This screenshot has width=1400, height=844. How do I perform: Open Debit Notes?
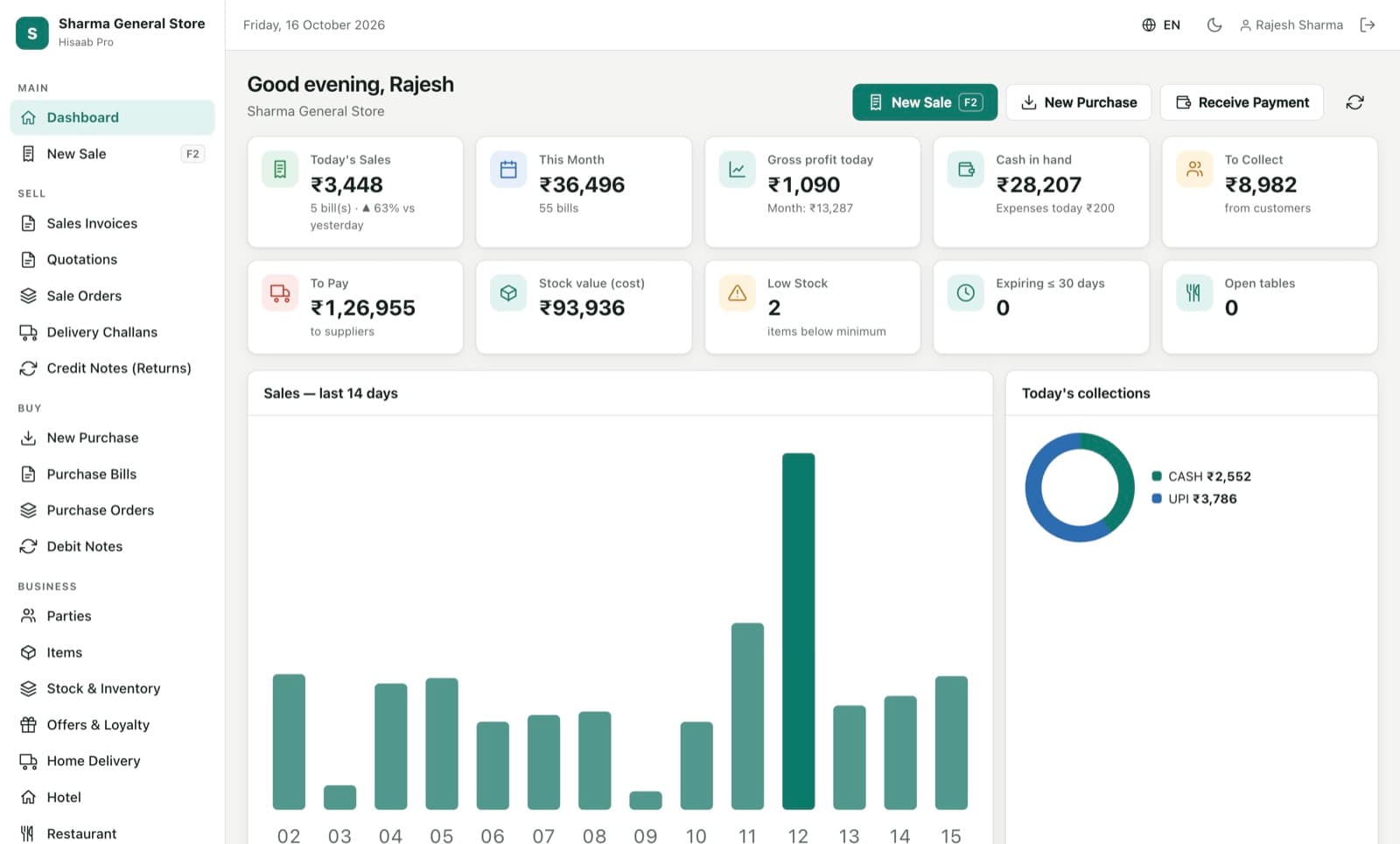pyautogui.click(x=112, y=546)
